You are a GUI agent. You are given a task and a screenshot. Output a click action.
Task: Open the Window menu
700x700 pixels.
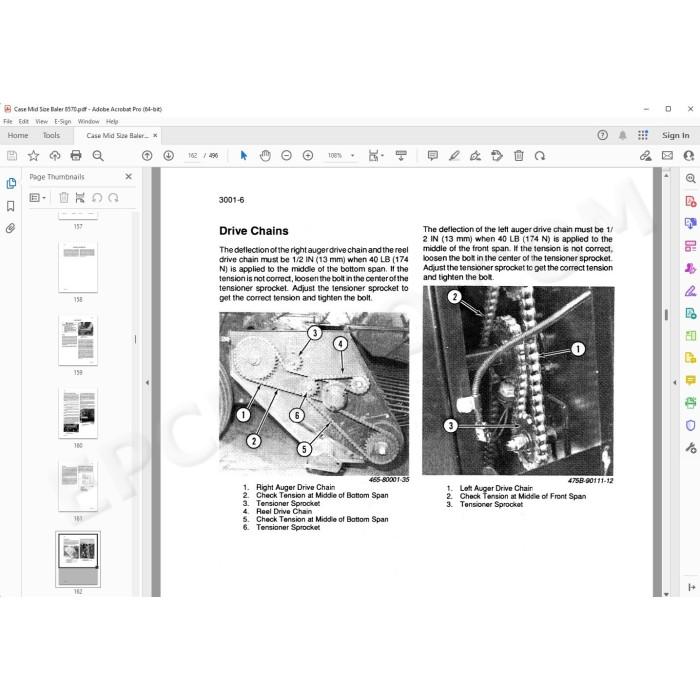click(88, 121)
